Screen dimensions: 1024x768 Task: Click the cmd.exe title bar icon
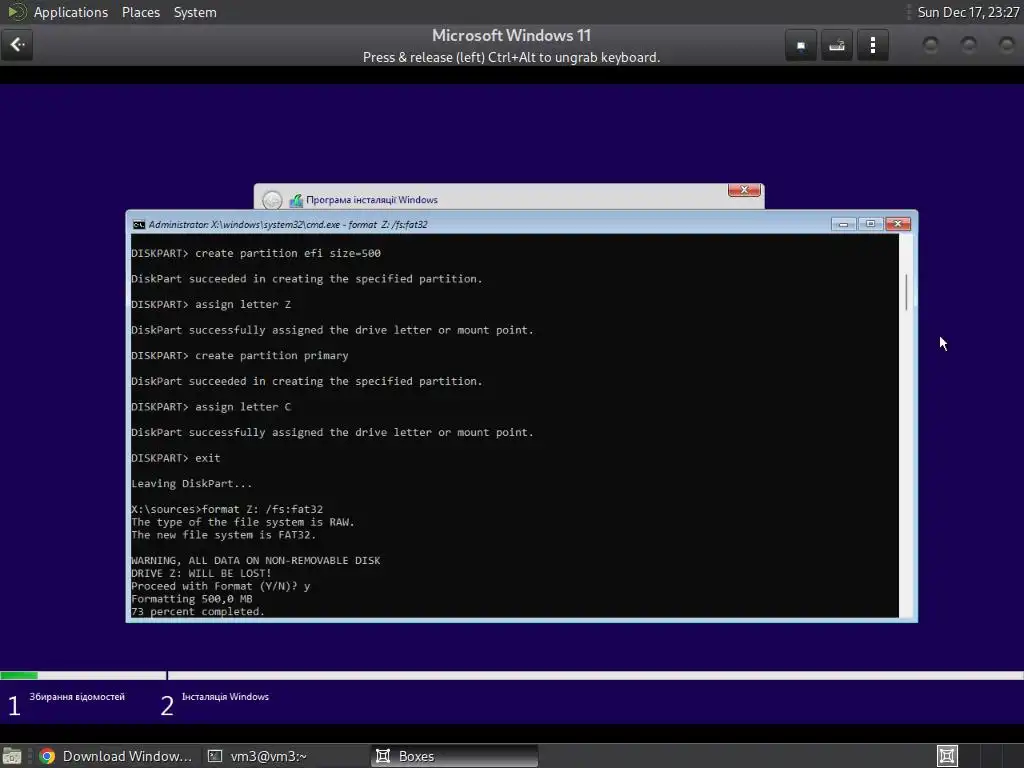tap(138, 225)
